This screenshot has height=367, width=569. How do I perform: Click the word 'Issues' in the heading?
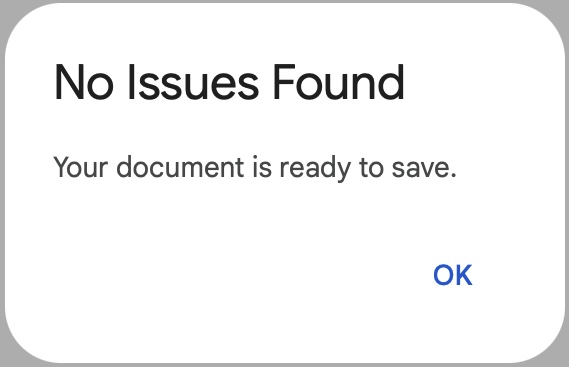pyautogui.click(x=193, y=82)
